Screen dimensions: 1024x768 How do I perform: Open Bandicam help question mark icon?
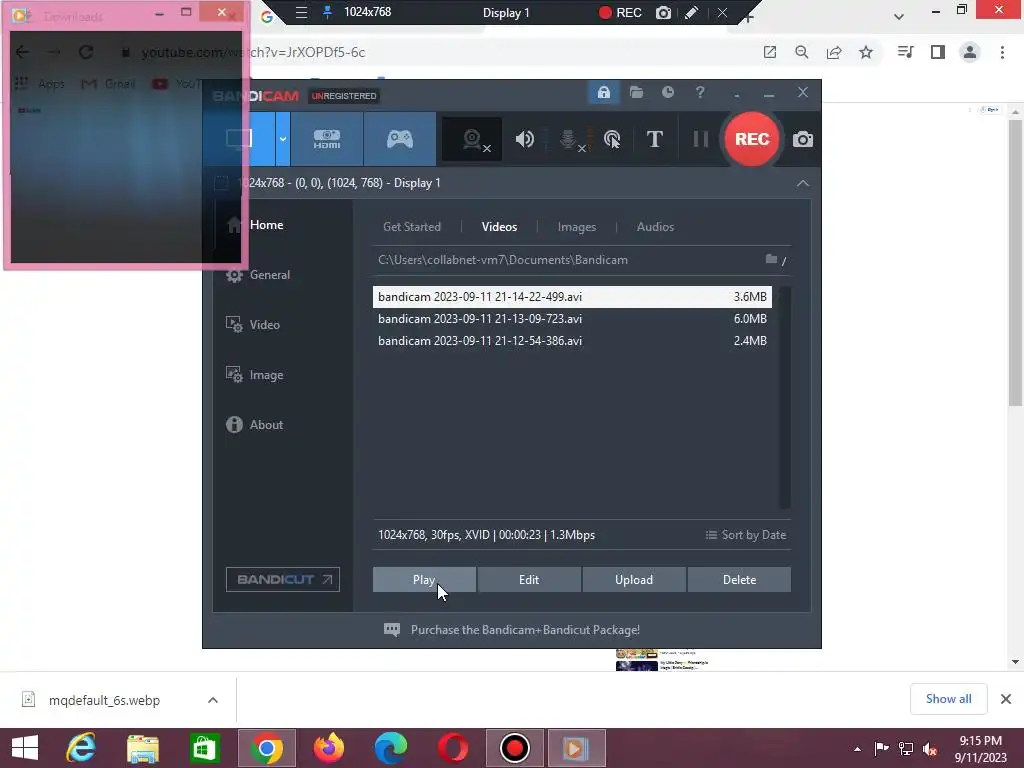click(x=699, y=93)
